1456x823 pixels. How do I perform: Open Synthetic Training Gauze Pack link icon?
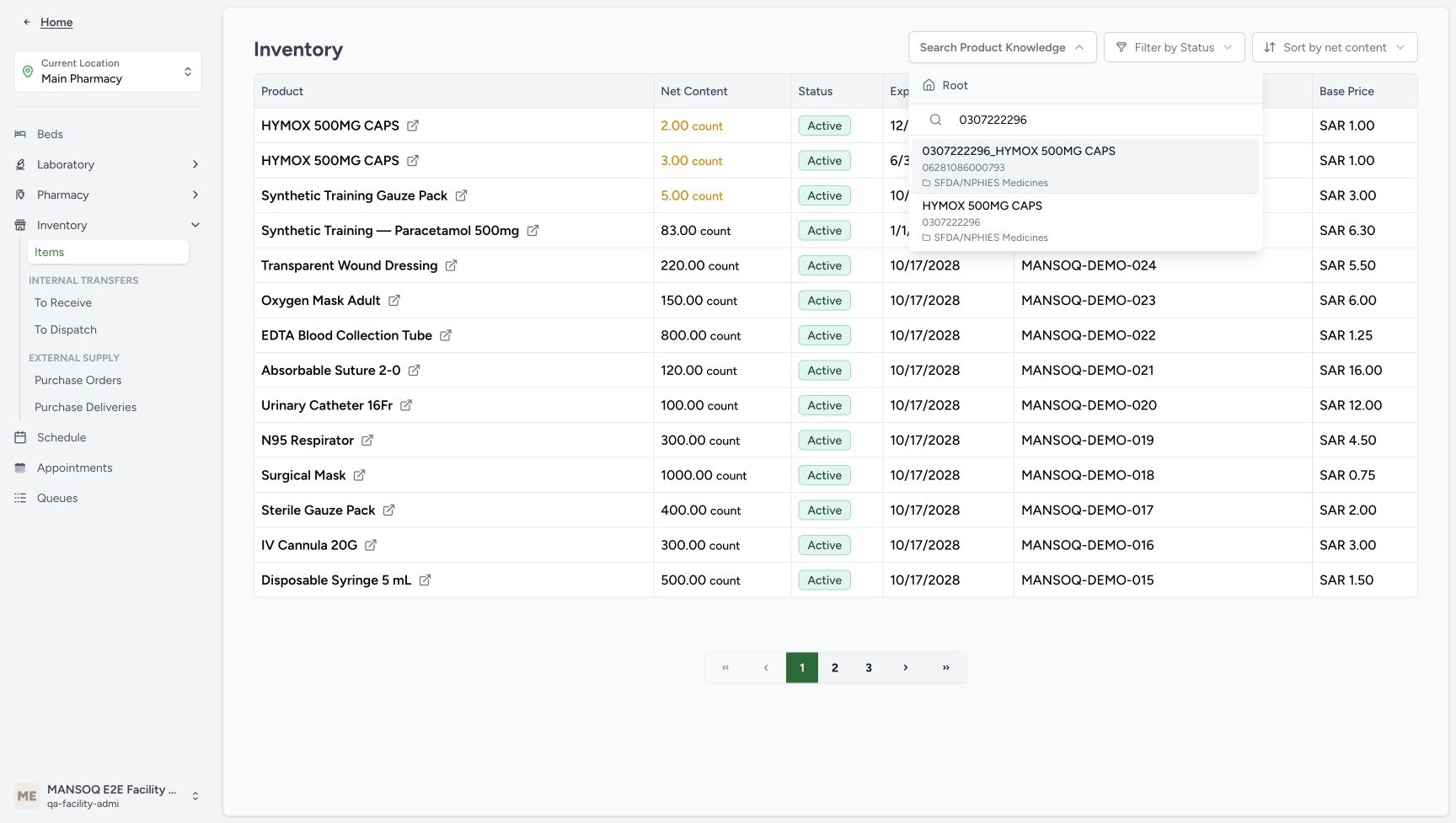461,195
